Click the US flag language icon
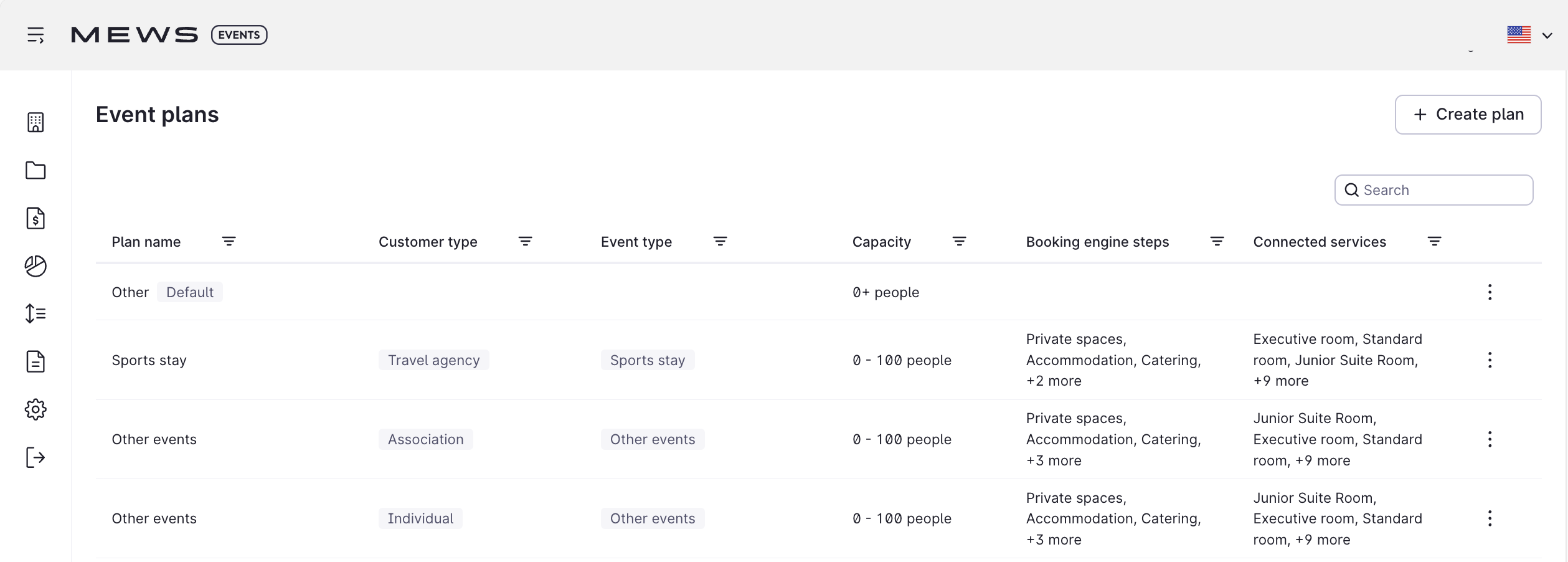1568x562 pixels. pyautogui.click(x=1519, y=35)
